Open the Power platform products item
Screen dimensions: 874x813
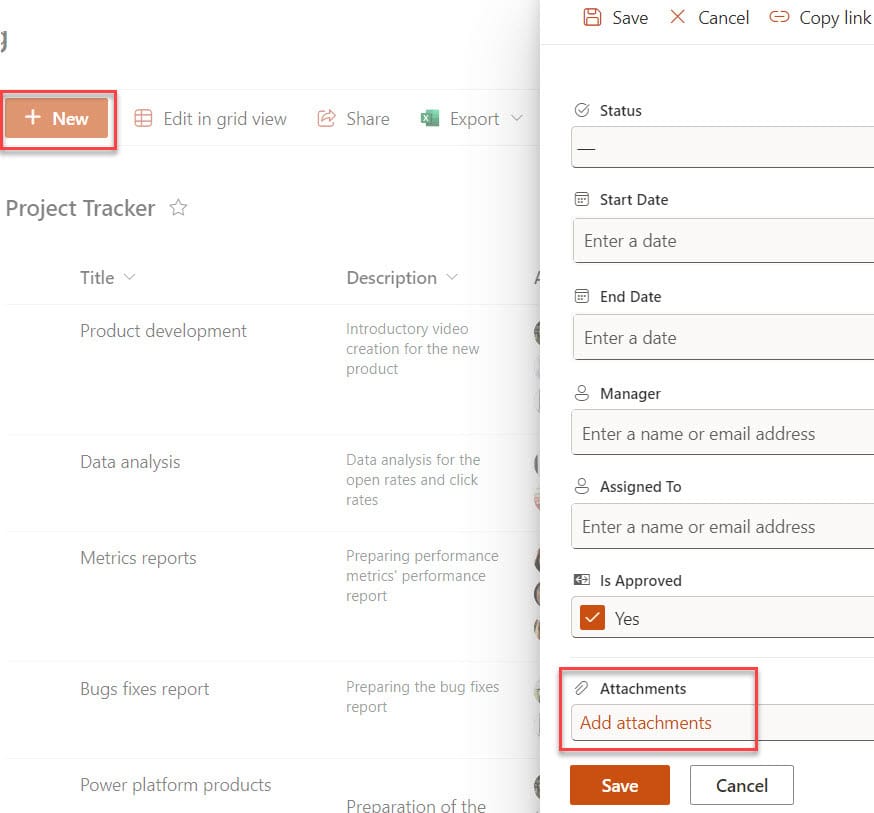click(176, 785)
